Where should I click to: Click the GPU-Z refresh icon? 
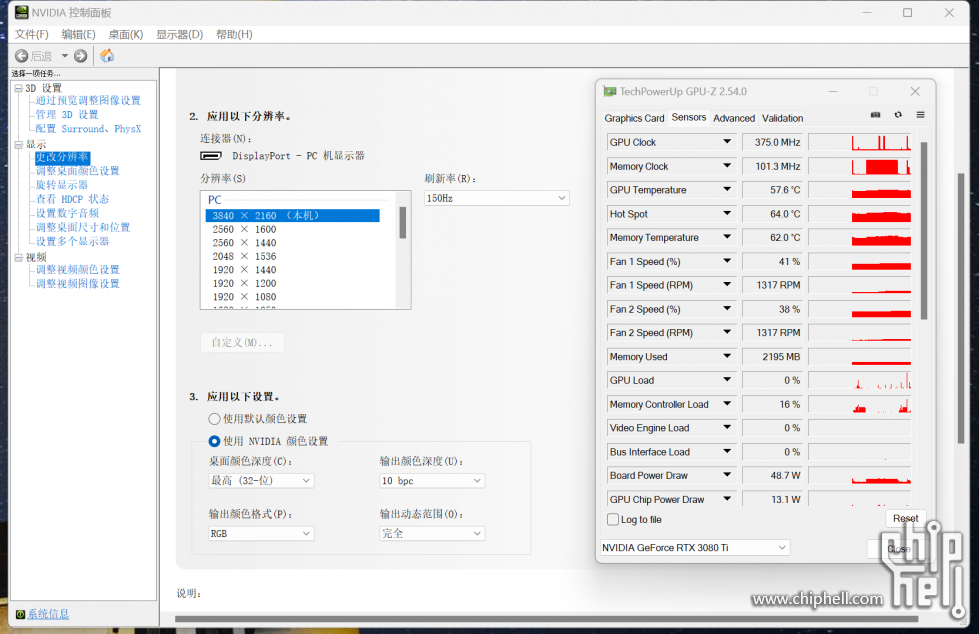click(898, 115)
